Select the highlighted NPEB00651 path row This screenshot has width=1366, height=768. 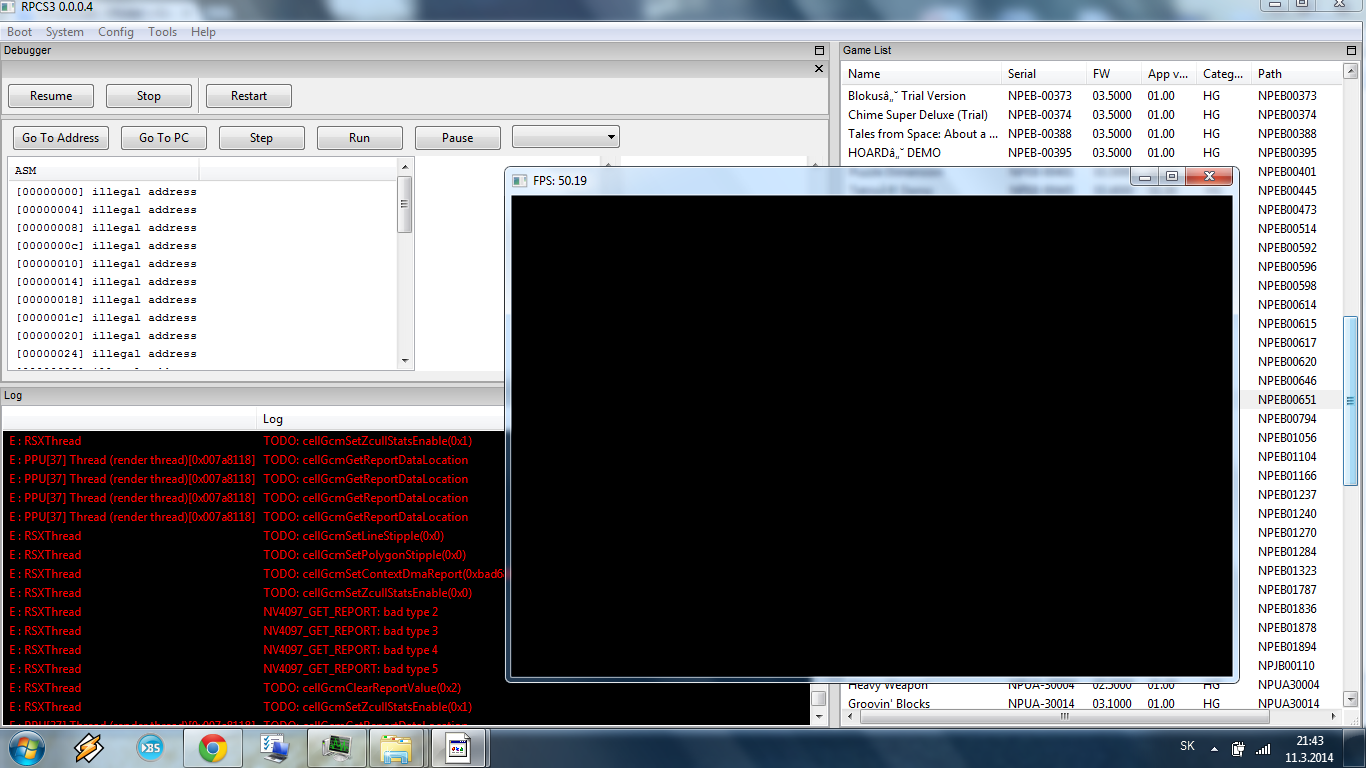point(1292,400)
